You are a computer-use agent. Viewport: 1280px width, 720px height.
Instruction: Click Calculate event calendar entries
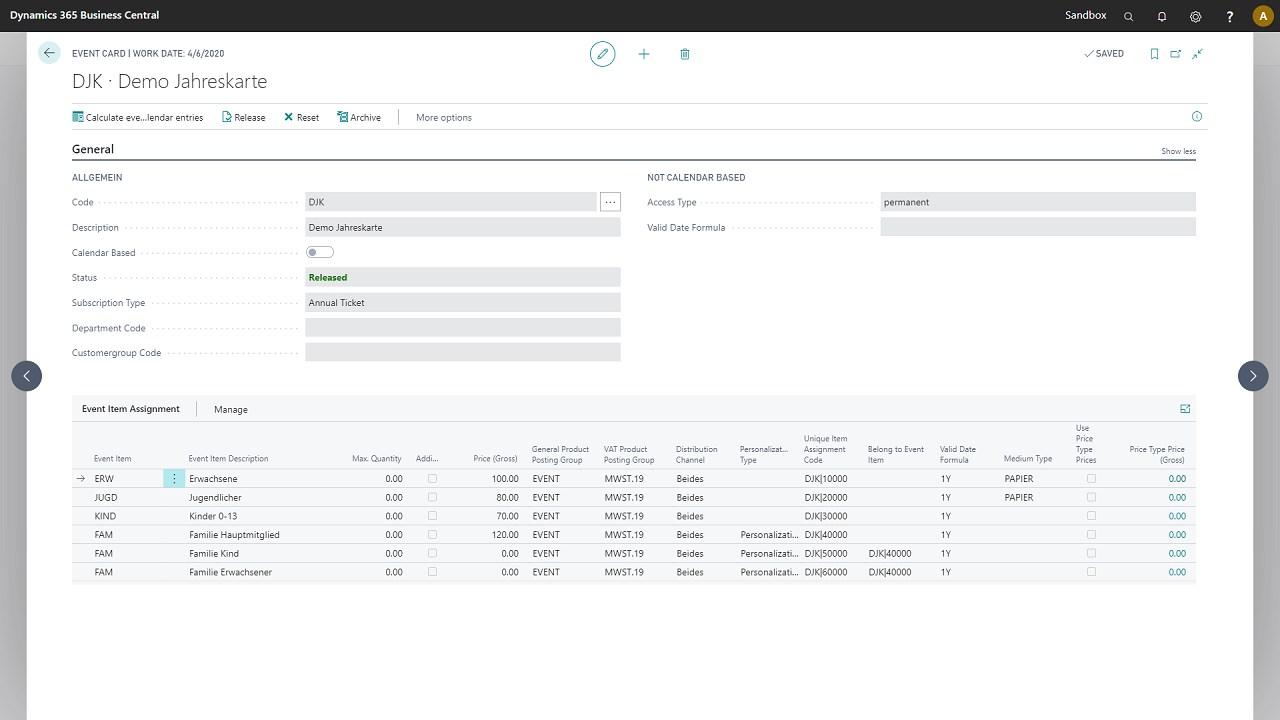138,118
